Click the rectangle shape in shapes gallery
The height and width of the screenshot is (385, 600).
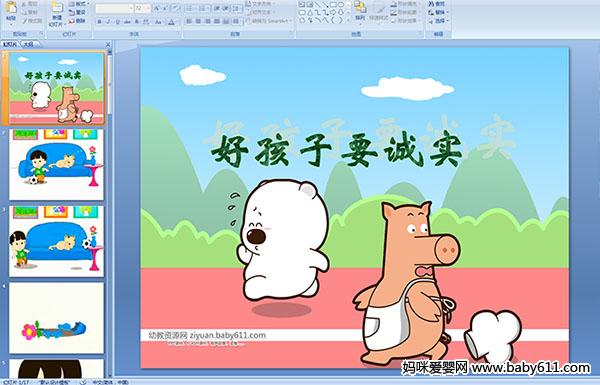click(x=333, y=4)
